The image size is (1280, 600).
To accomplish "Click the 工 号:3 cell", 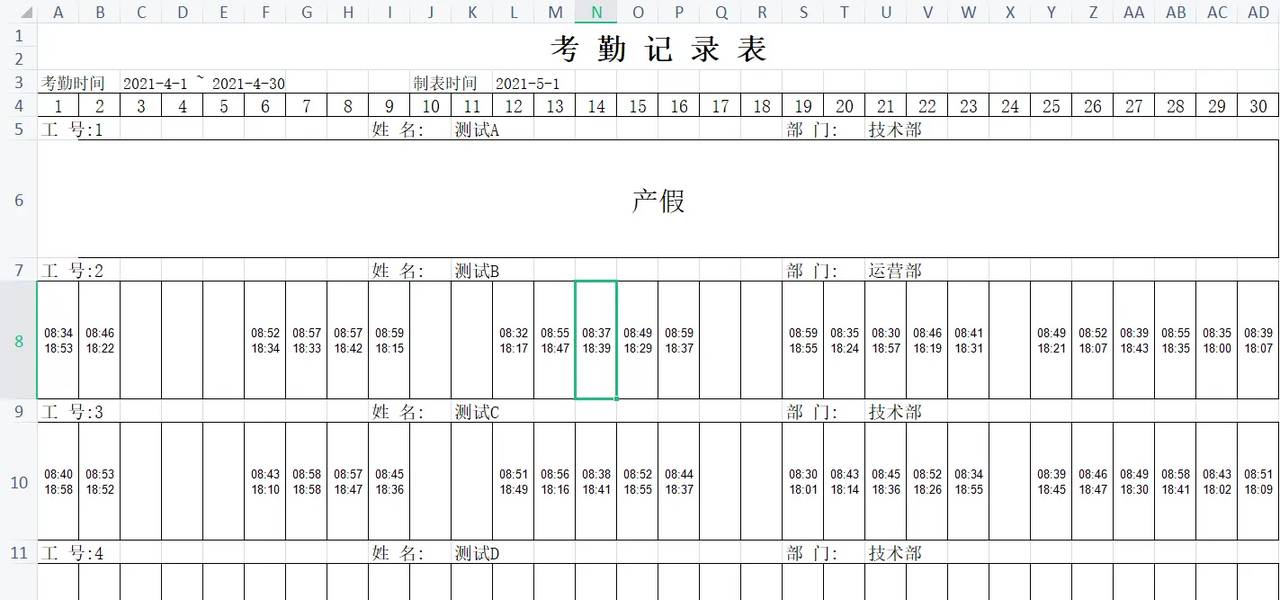I will pos(72,412).
